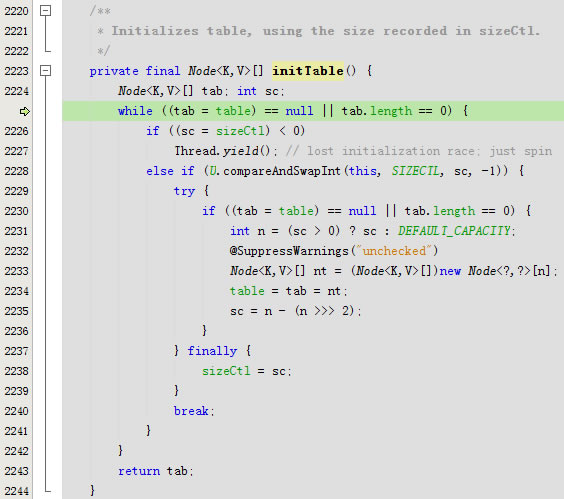Click 'table' at start of line 2234

[x=247, y=291]
